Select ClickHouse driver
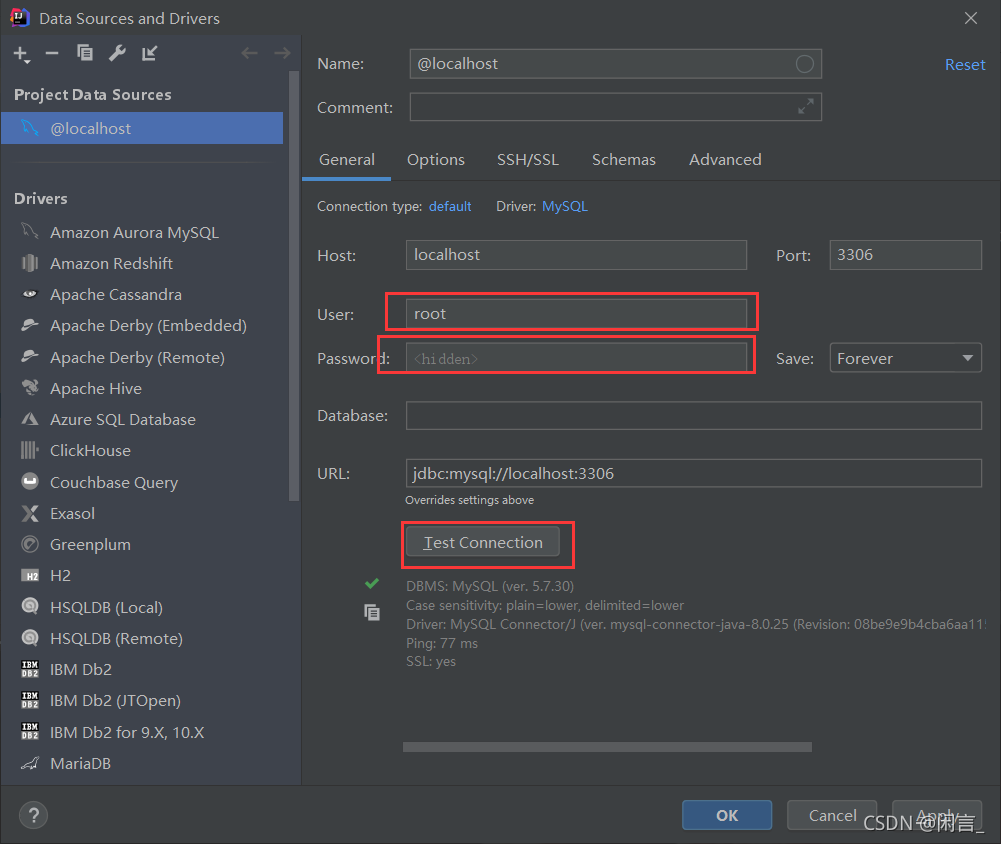1001x844 pixels. [90, 451]
